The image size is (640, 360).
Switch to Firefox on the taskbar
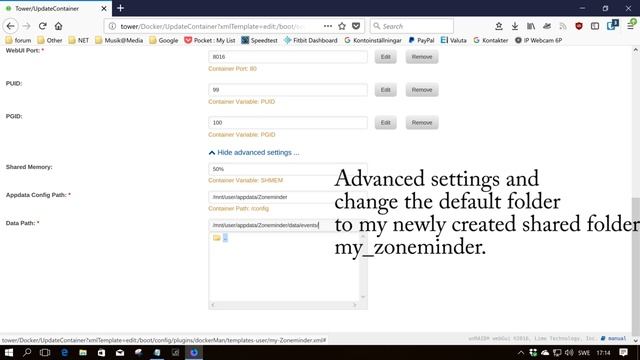(194, 353)
